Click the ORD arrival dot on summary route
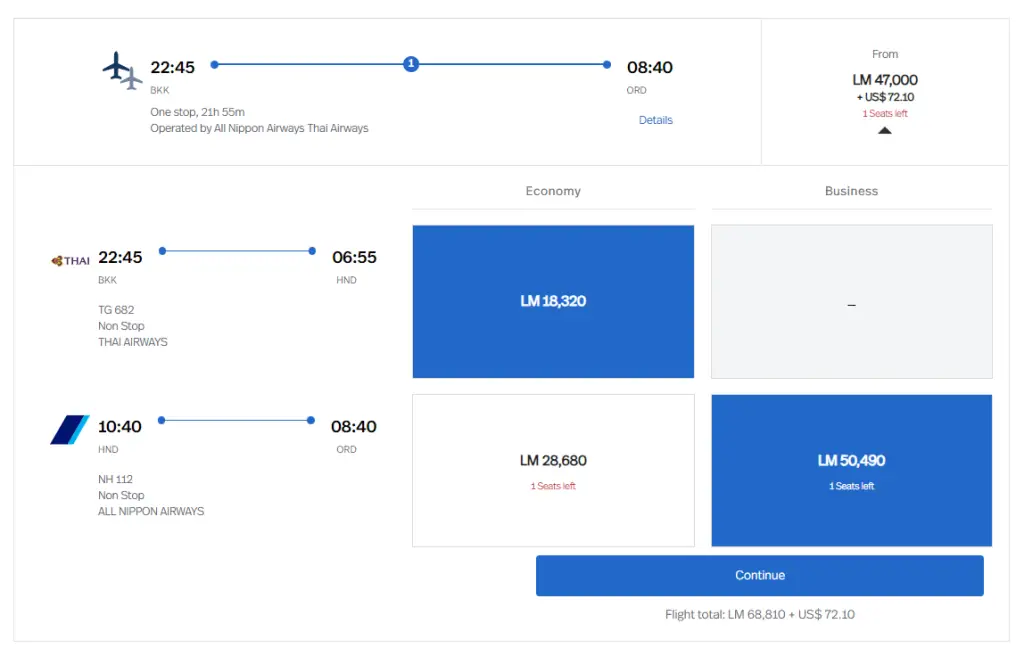Screen dimensions: 1024x648 coord(607,64)
